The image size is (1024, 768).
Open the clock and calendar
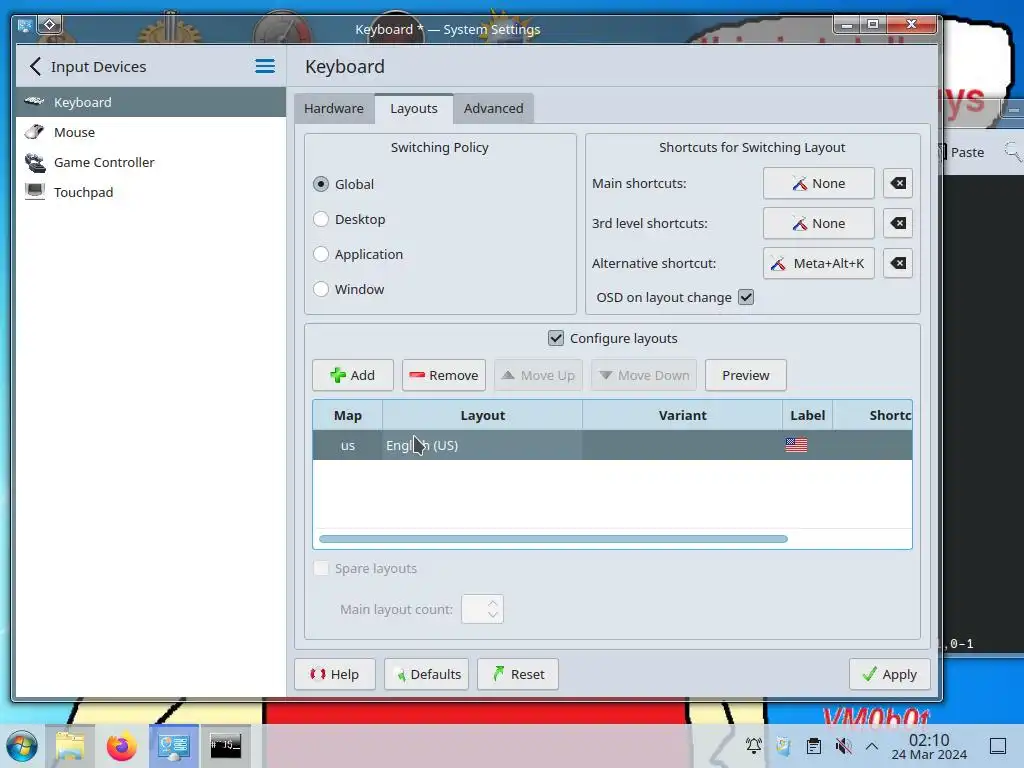click(929, 746)
